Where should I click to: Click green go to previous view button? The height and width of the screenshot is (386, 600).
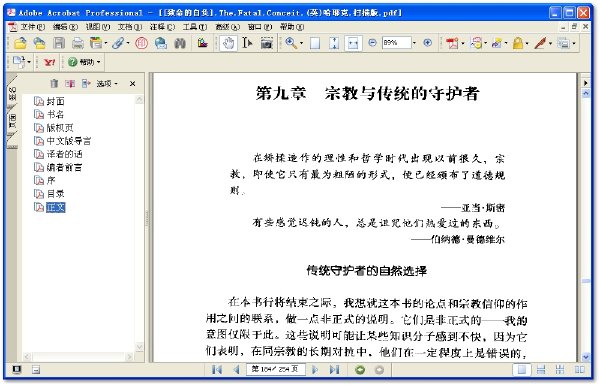360,370
